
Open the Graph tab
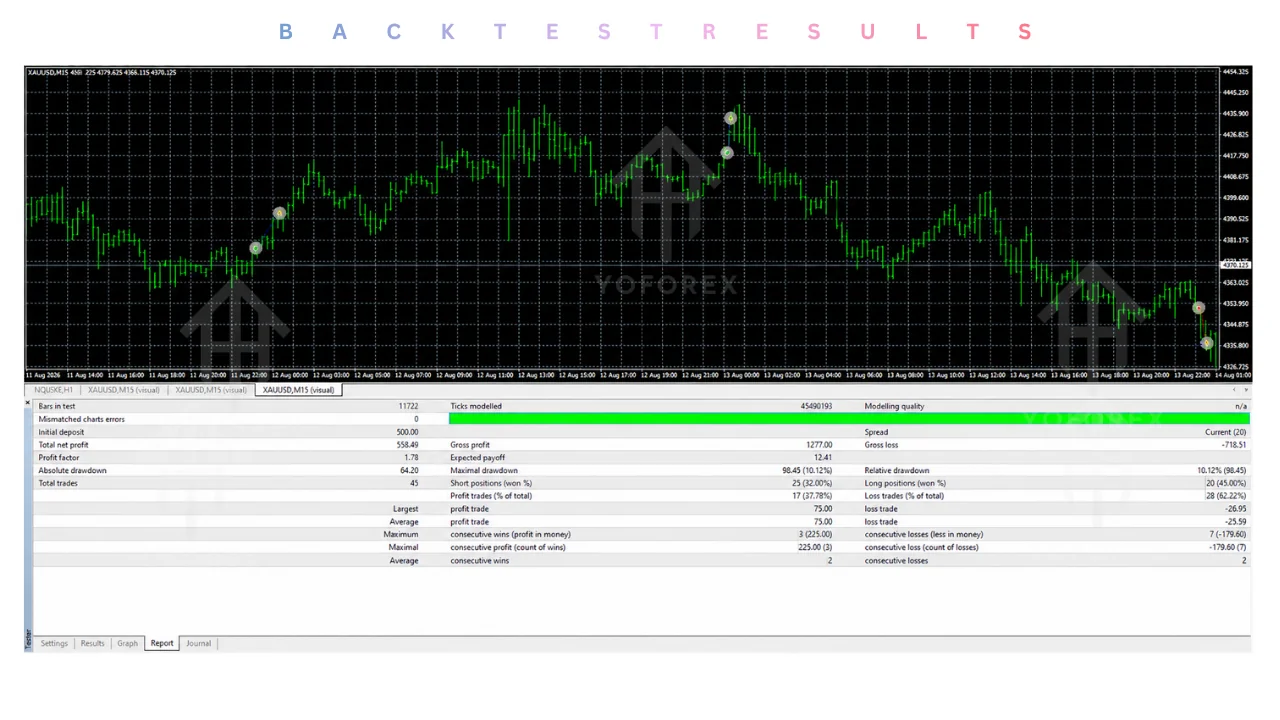(127, 643)
